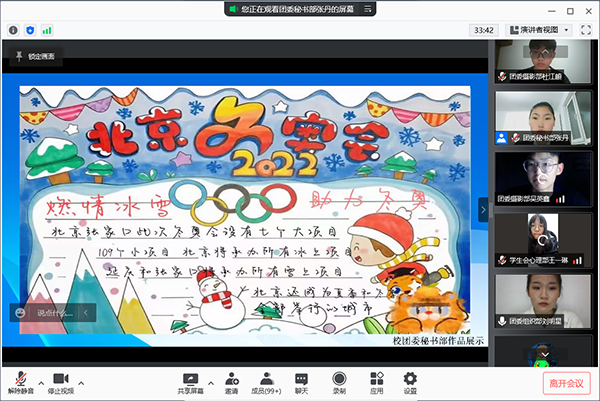Screen dimensions: 600x401
Task: Toggle the lock screen pin button
Action: 33,58
